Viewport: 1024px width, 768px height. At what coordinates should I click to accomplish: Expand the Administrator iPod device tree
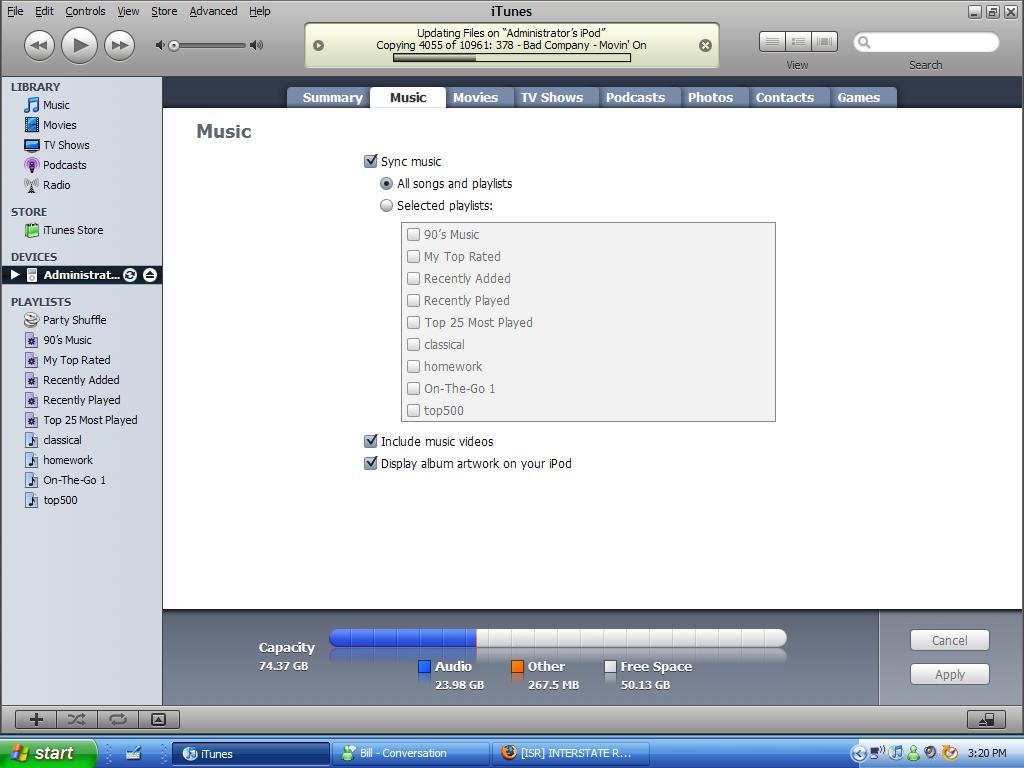pyautogui.click(x=15, y=275)
